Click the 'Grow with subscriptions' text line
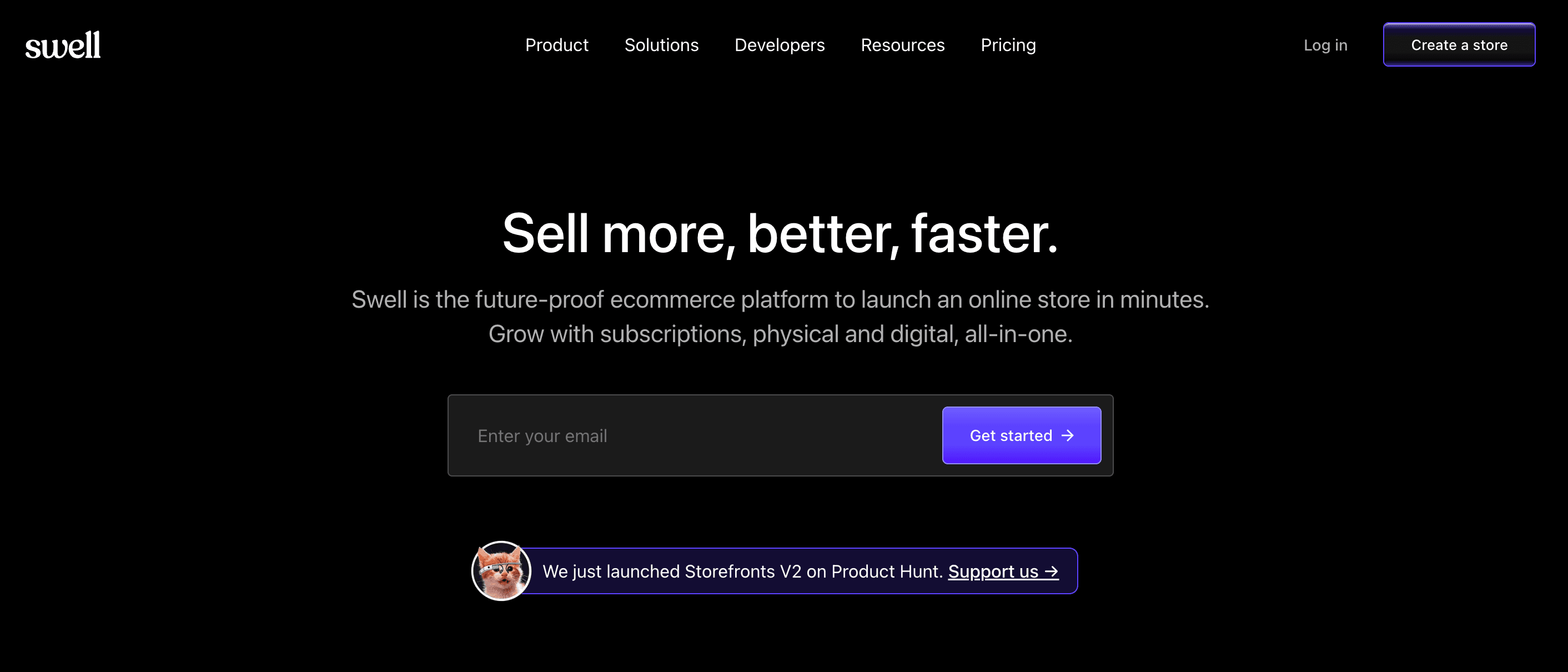 tap(780, 334)
